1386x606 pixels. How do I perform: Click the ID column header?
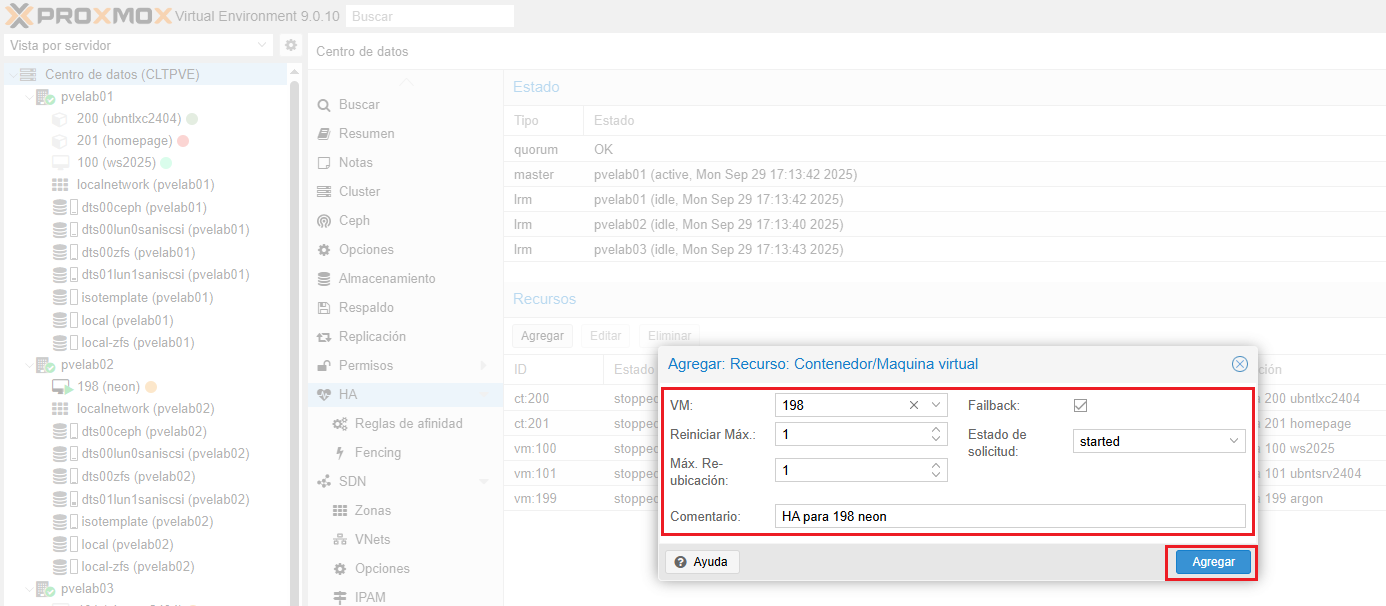pyautogui.click(x=553, y=370)
